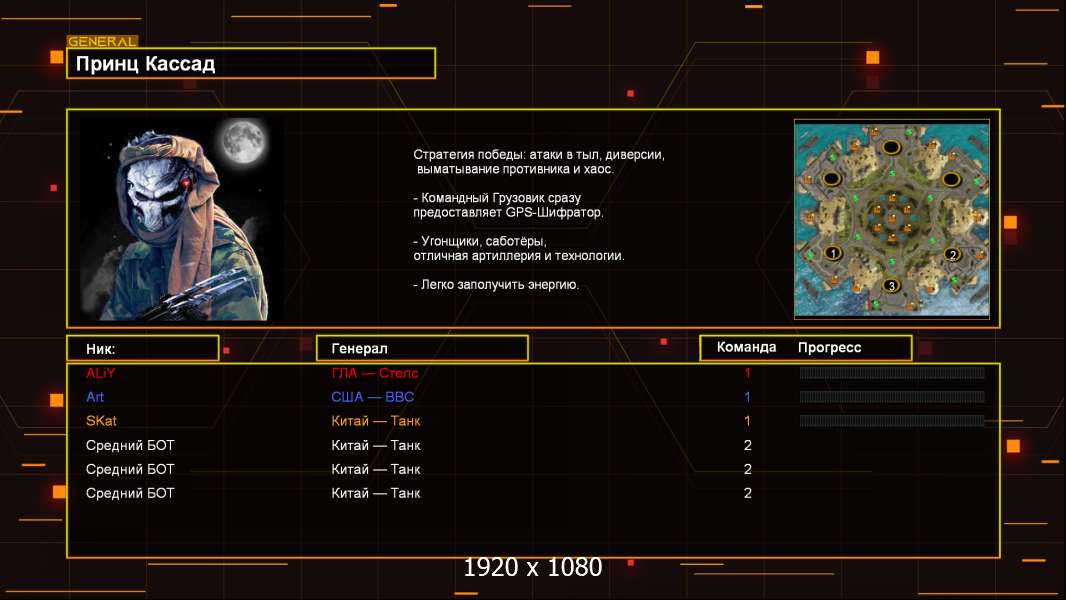Select the player name 'SKat'
Viewport: 1066px width, 600px height.
(x=101, y=421)
